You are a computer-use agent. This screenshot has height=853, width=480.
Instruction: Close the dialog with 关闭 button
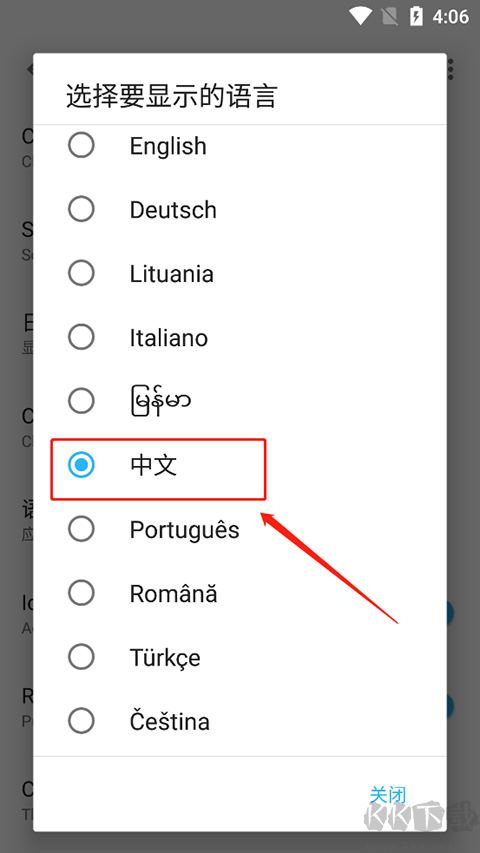click(x=388, y=795)
